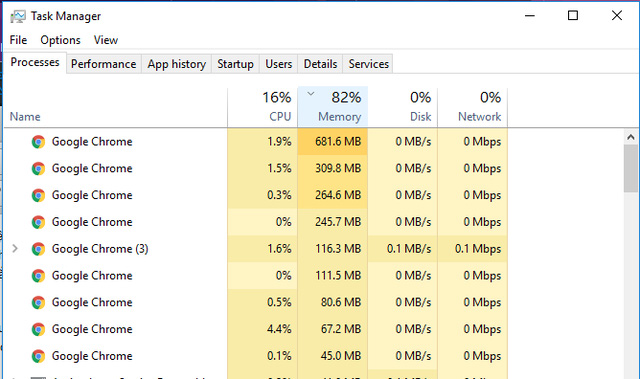Click the 4.4% CPU cell
This screenshot has width=640, height=379.
[x=262, y=329]
